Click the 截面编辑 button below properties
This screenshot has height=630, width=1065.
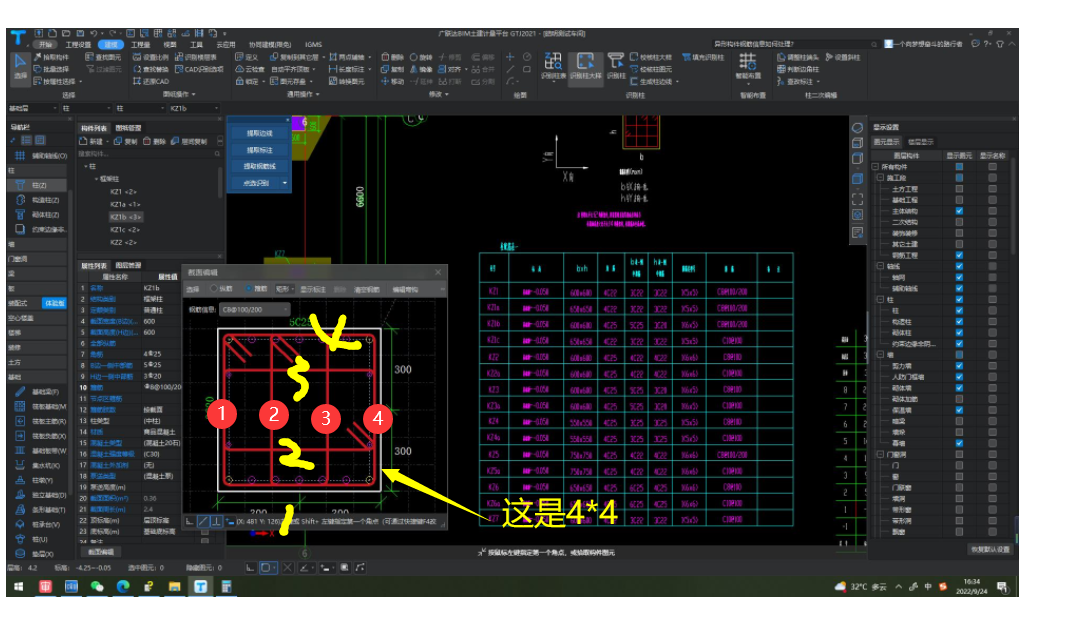click(x=102, y=552)
